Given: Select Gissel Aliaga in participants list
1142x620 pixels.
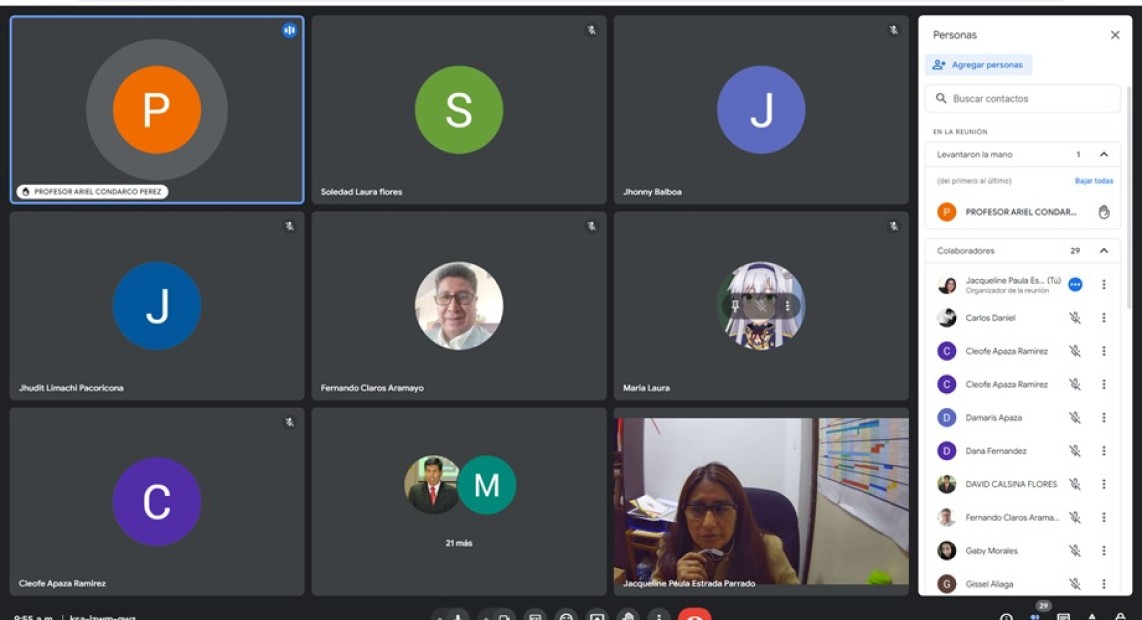Looking at the screenshot, I should pyautogui.click(x=990, y=584).
